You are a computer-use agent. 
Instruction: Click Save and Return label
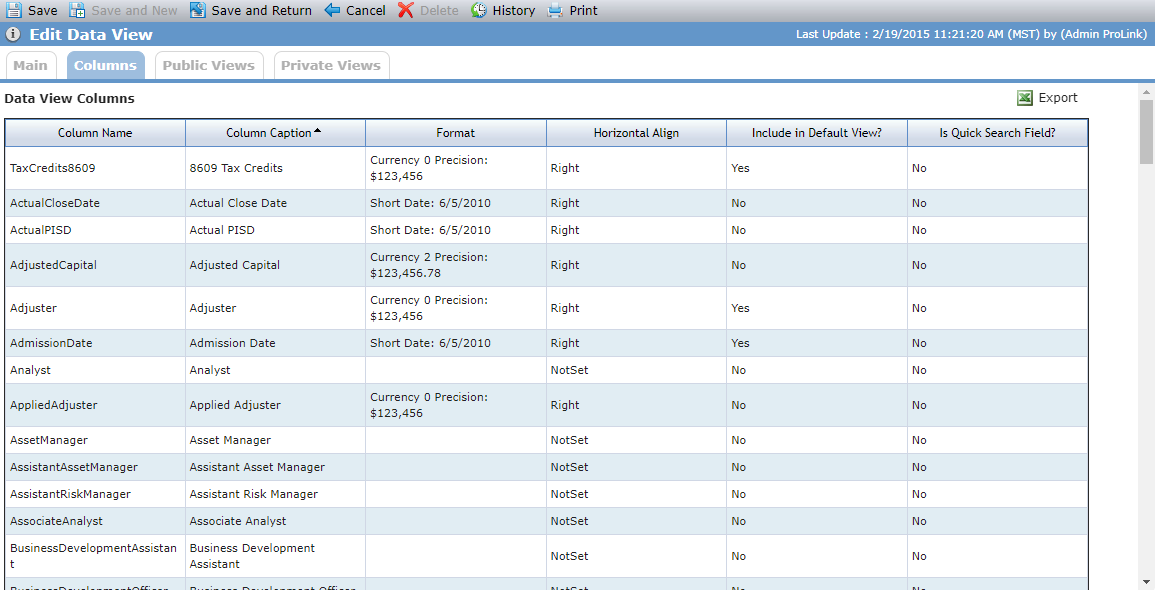(x=261, y=10)
